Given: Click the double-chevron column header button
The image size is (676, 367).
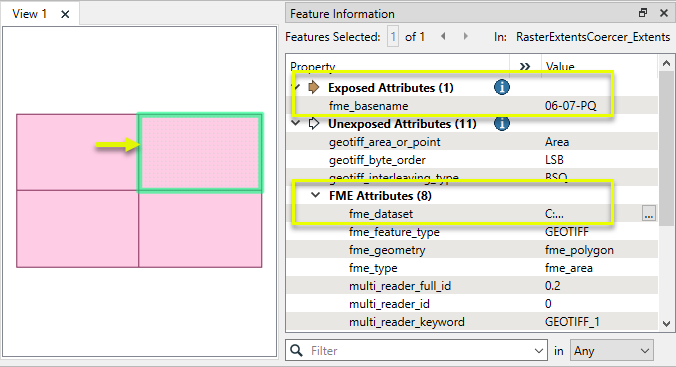Looking at the screenshot, I should (x=525, y=66).
